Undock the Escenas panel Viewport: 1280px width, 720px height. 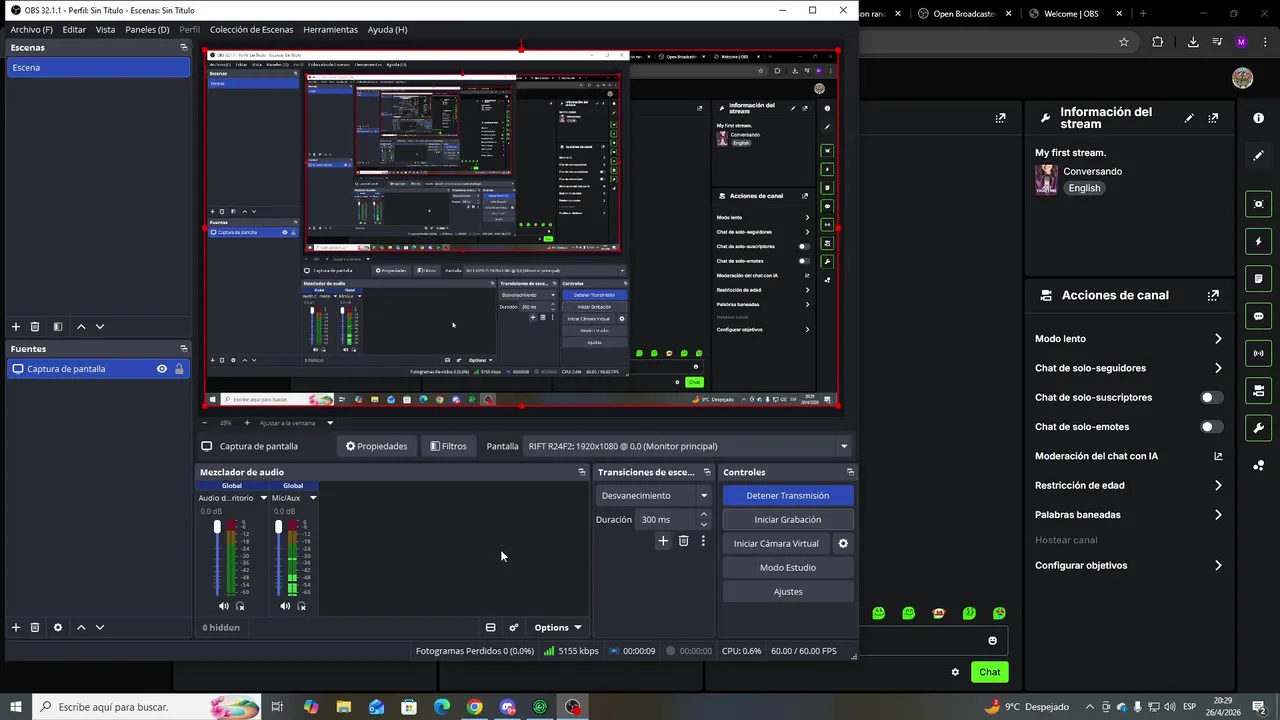click(183, 47)
